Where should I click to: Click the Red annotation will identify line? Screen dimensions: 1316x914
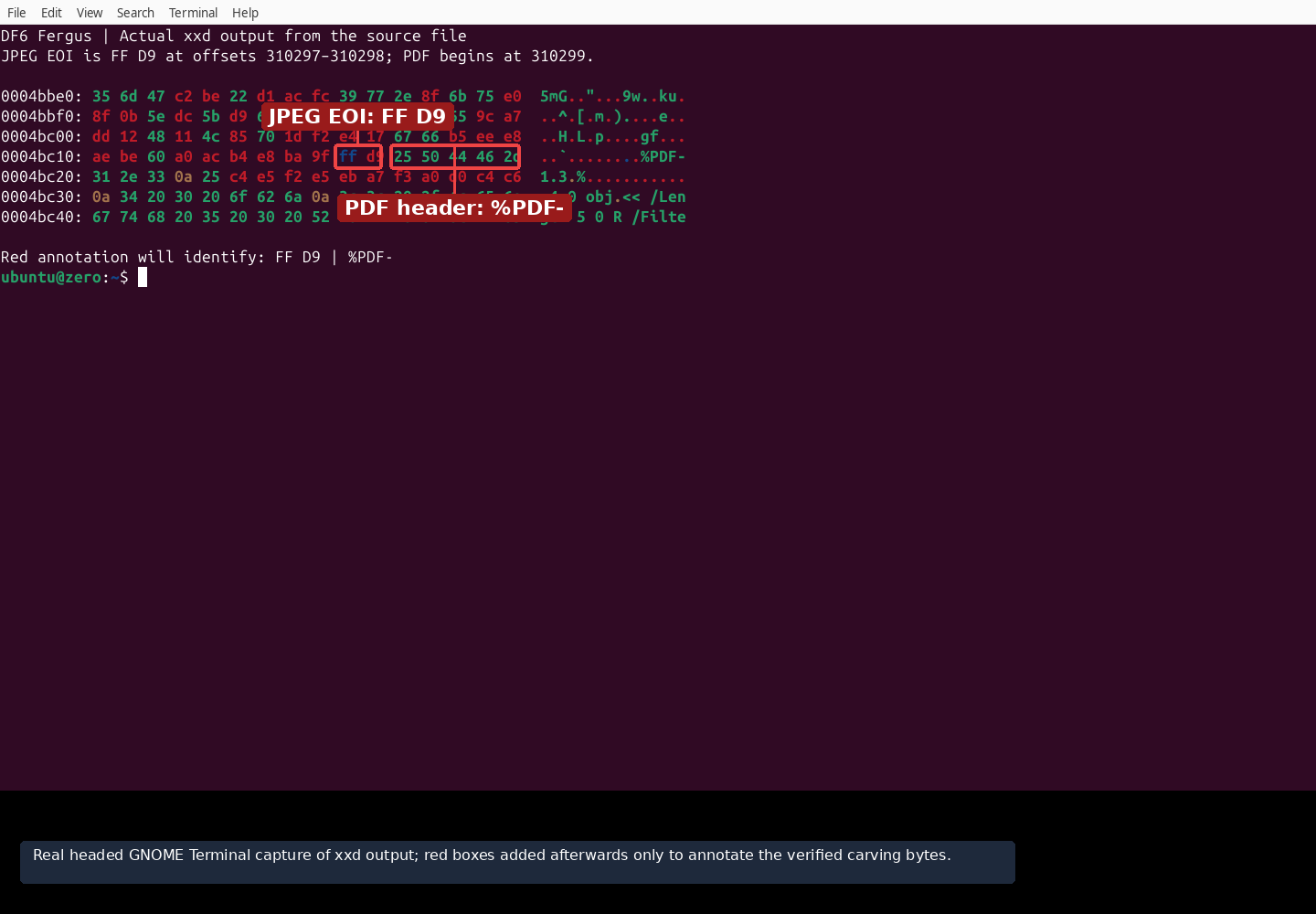pyautogui.click(x=196, y=257)
